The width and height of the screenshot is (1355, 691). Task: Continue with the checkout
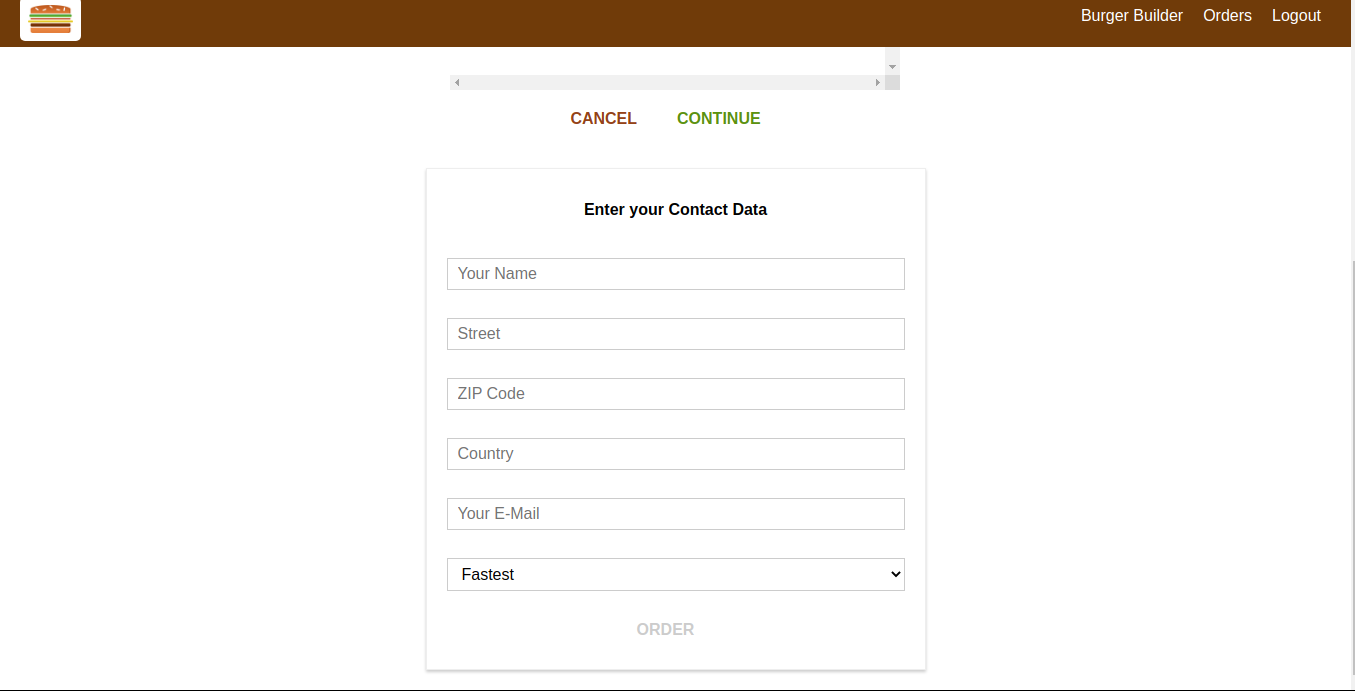pos(719,118)
